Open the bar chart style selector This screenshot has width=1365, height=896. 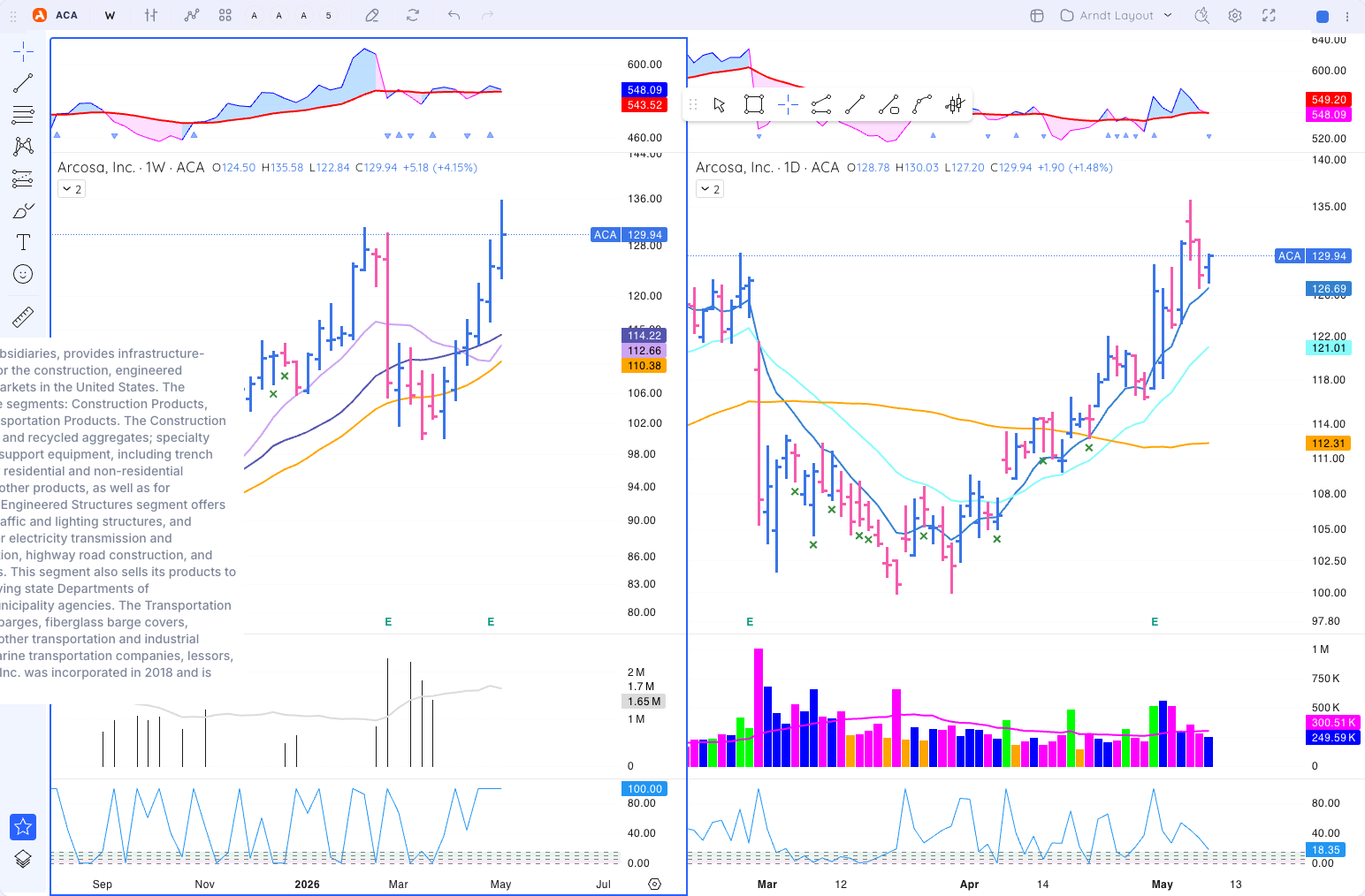pos(151,15)
